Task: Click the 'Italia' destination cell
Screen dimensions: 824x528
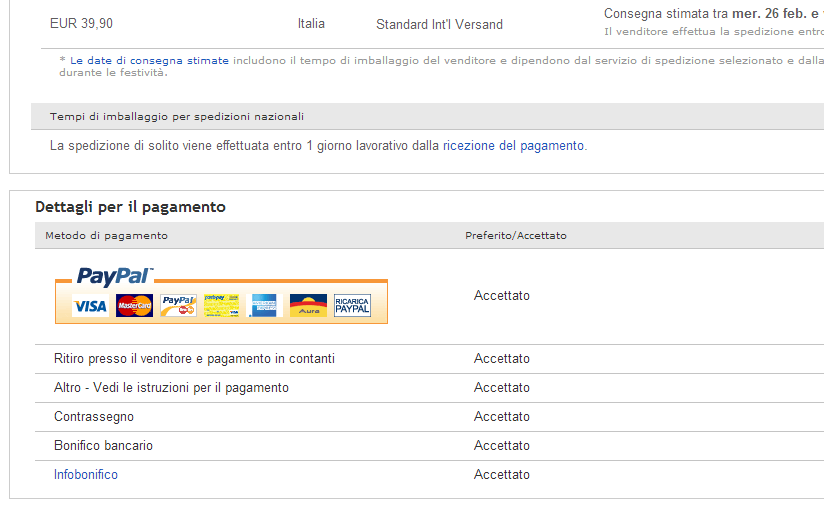Action: [x=311, y=24]
